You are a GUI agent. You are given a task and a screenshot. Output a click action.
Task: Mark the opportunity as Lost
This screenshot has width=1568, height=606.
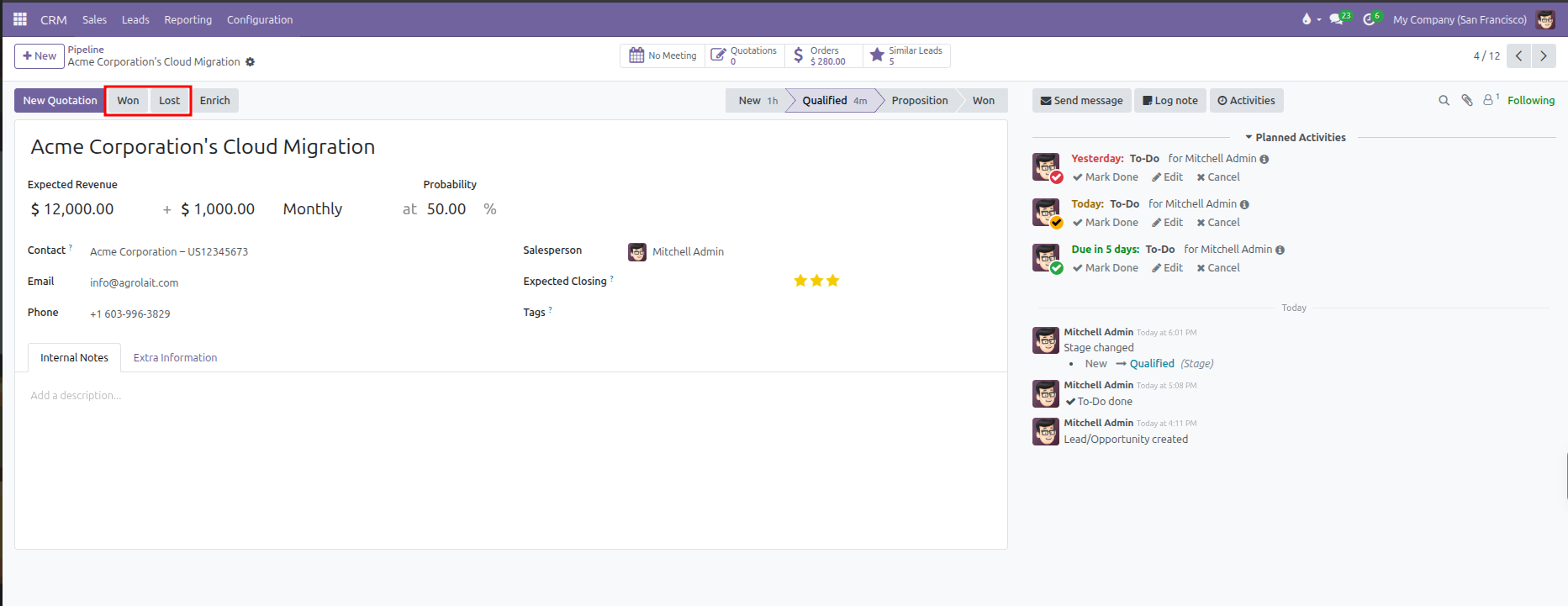point(169,101)
